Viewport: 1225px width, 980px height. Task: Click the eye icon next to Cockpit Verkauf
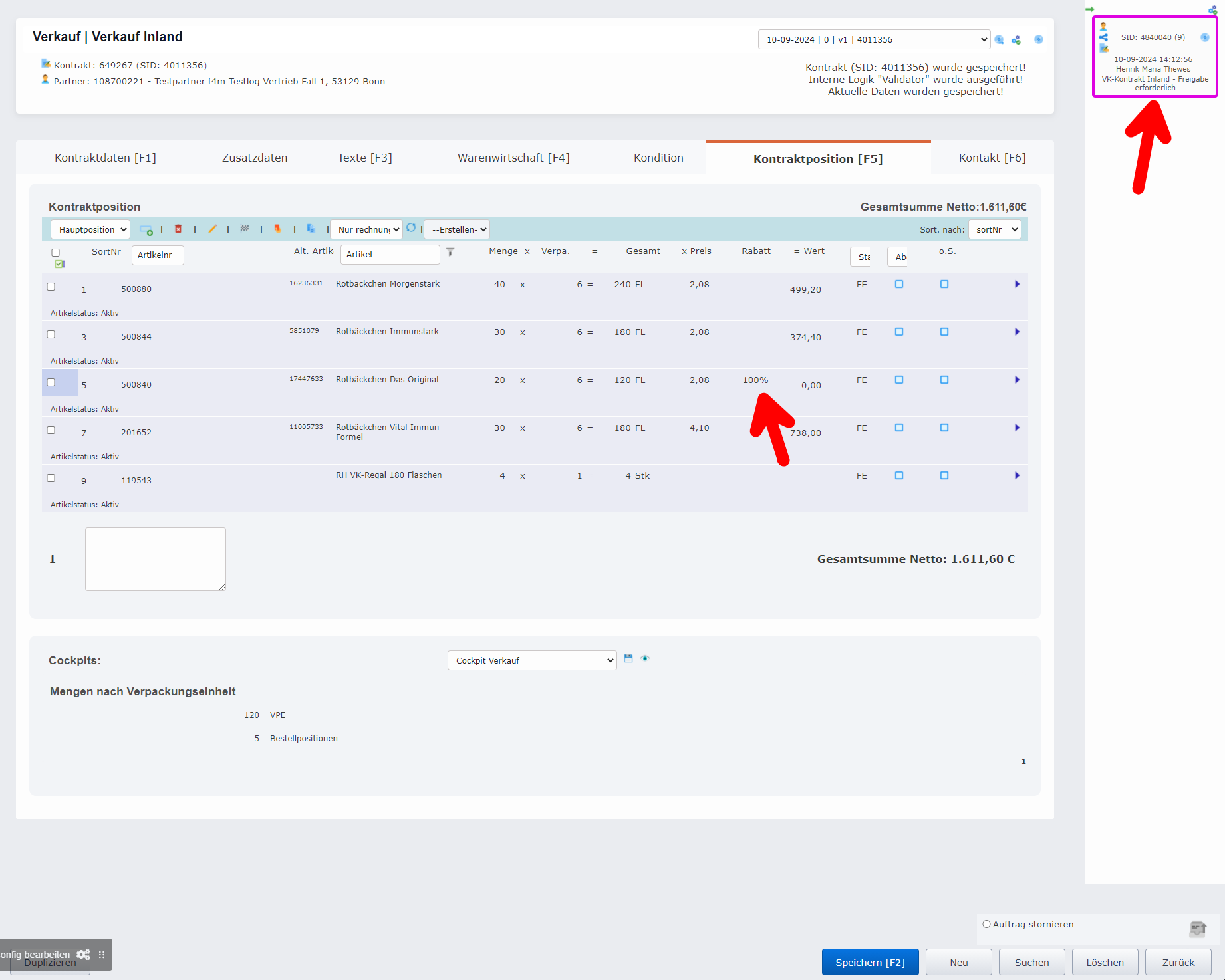pos(645,658)
